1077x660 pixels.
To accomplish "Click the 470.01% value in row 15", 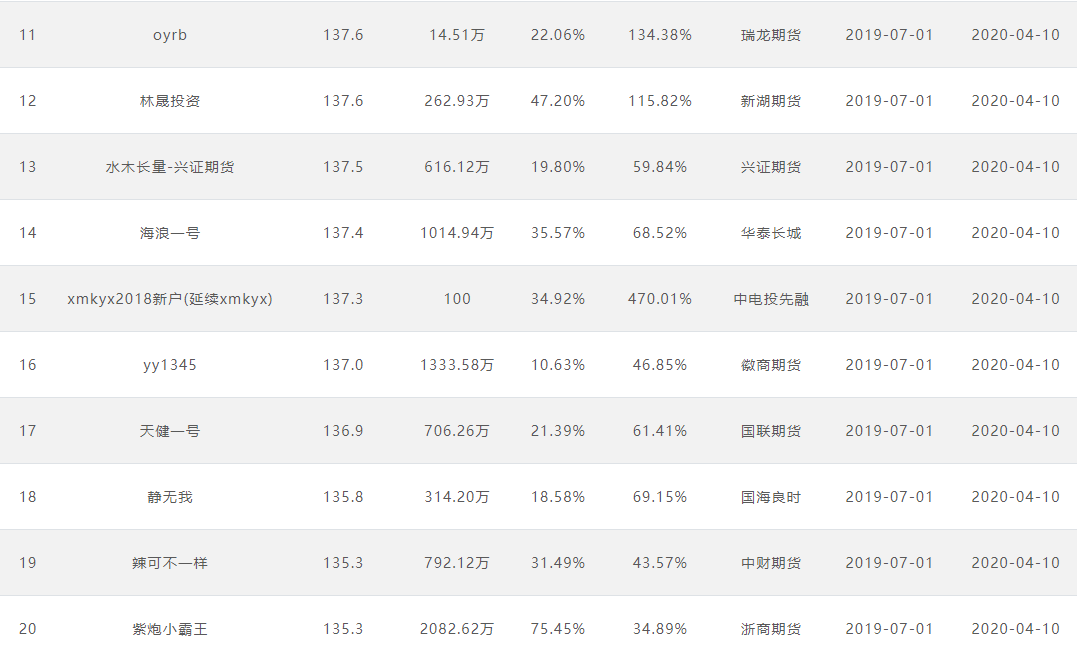I will click(659, 299).
